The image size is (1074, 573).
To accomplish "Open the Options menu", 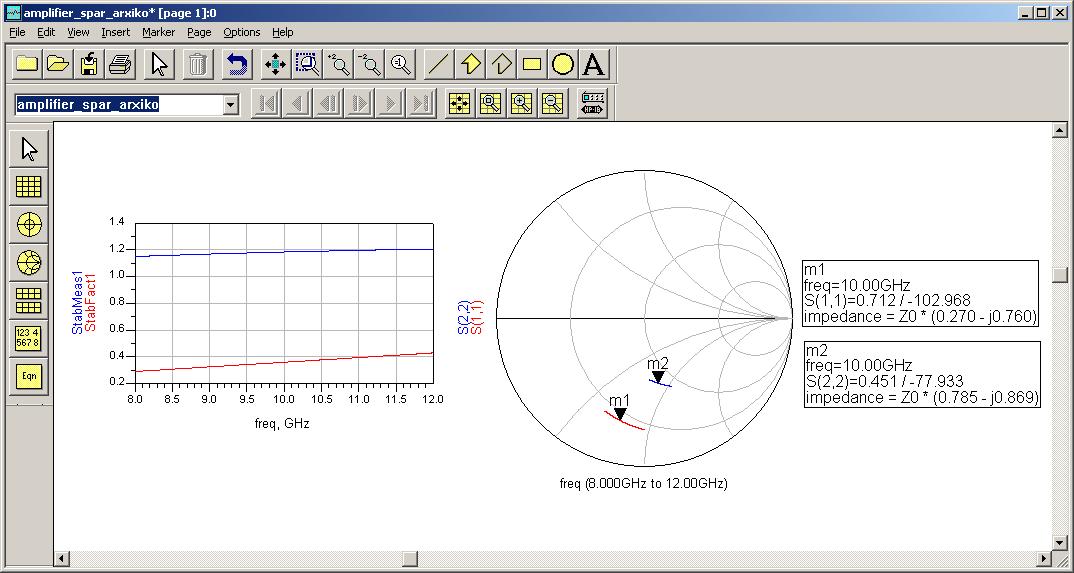I will pyautogui.click(x=242, y=32).
